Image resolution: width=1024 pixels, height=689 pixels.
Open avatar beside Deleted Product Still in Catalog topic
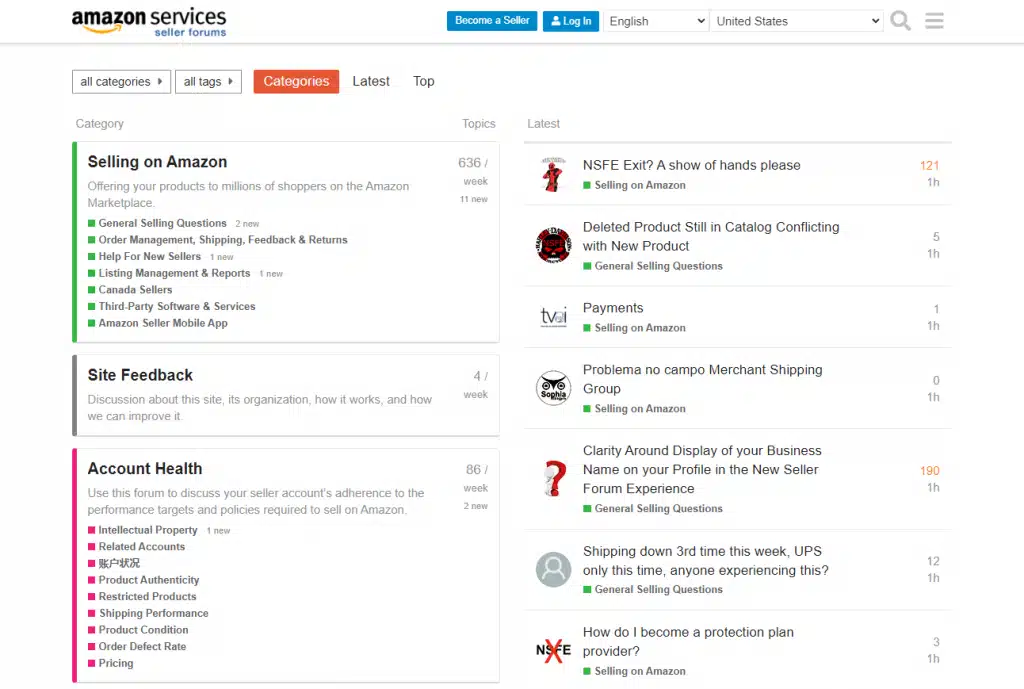[553, 245]
